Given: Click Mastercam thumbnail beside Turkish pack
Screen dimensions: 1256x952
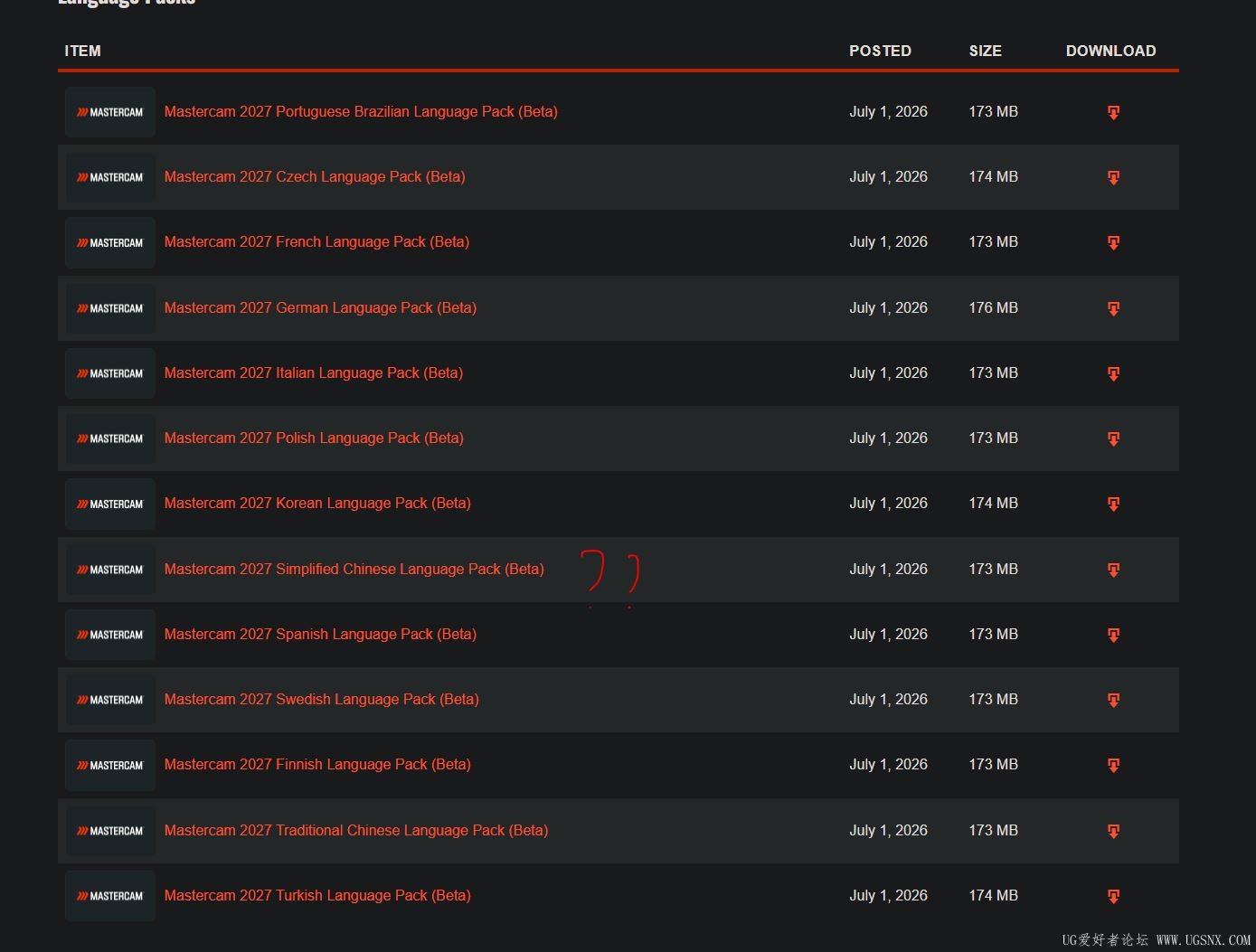Looking at the screenshot, I should [110, 896].
